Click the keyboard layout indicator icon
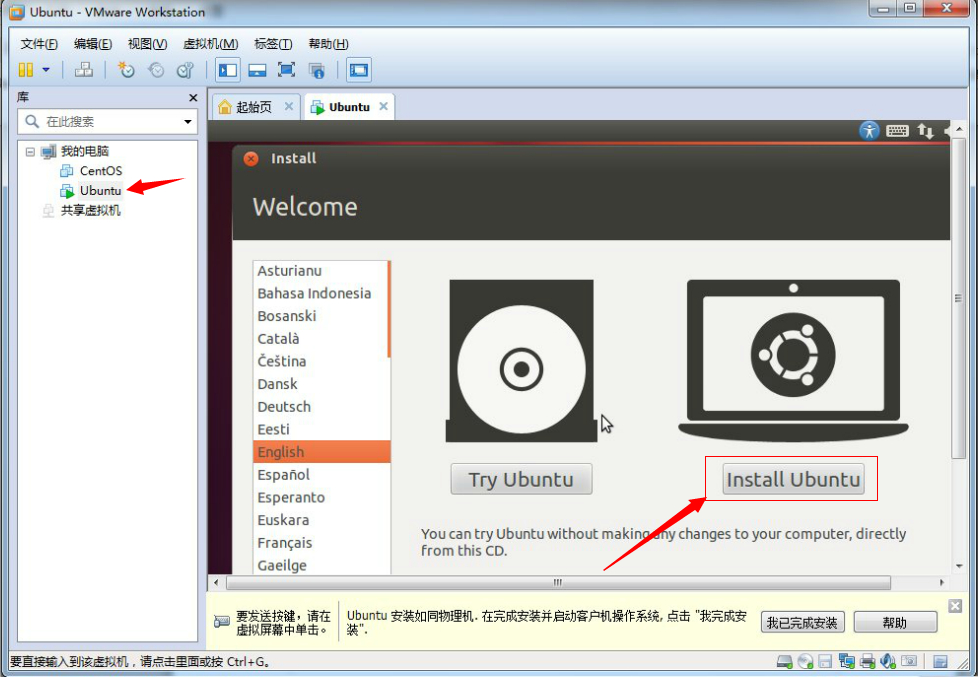Image resolution: width=978 pixels, height=677 pixels. pos(898,130)
